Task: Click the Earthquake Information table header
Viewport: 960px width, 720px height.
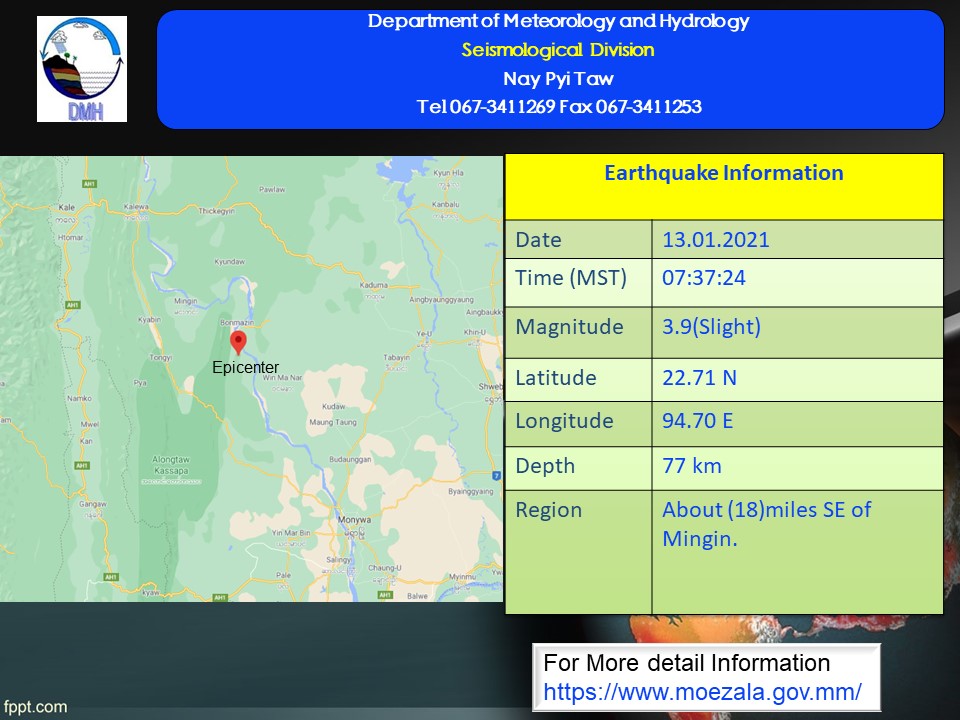Action: 723,173
